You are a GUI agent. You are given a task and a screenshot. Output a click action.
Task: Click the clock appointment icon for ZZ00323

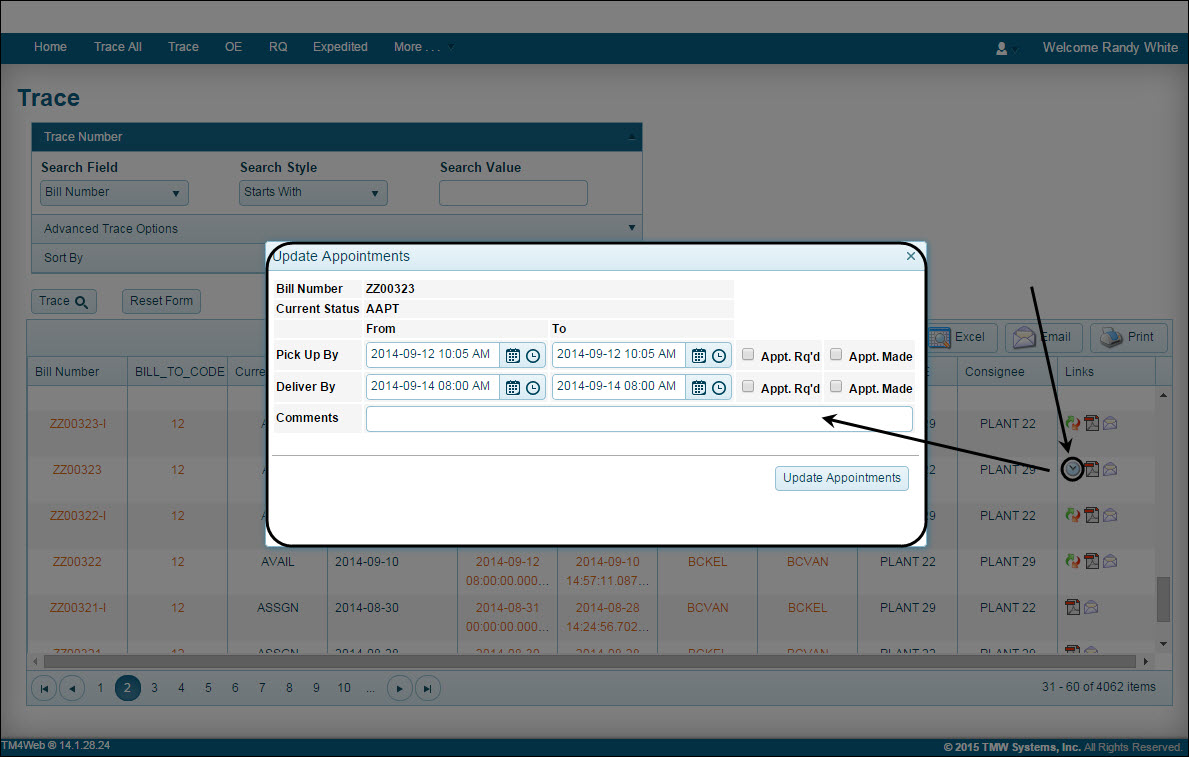point(1072,470)
